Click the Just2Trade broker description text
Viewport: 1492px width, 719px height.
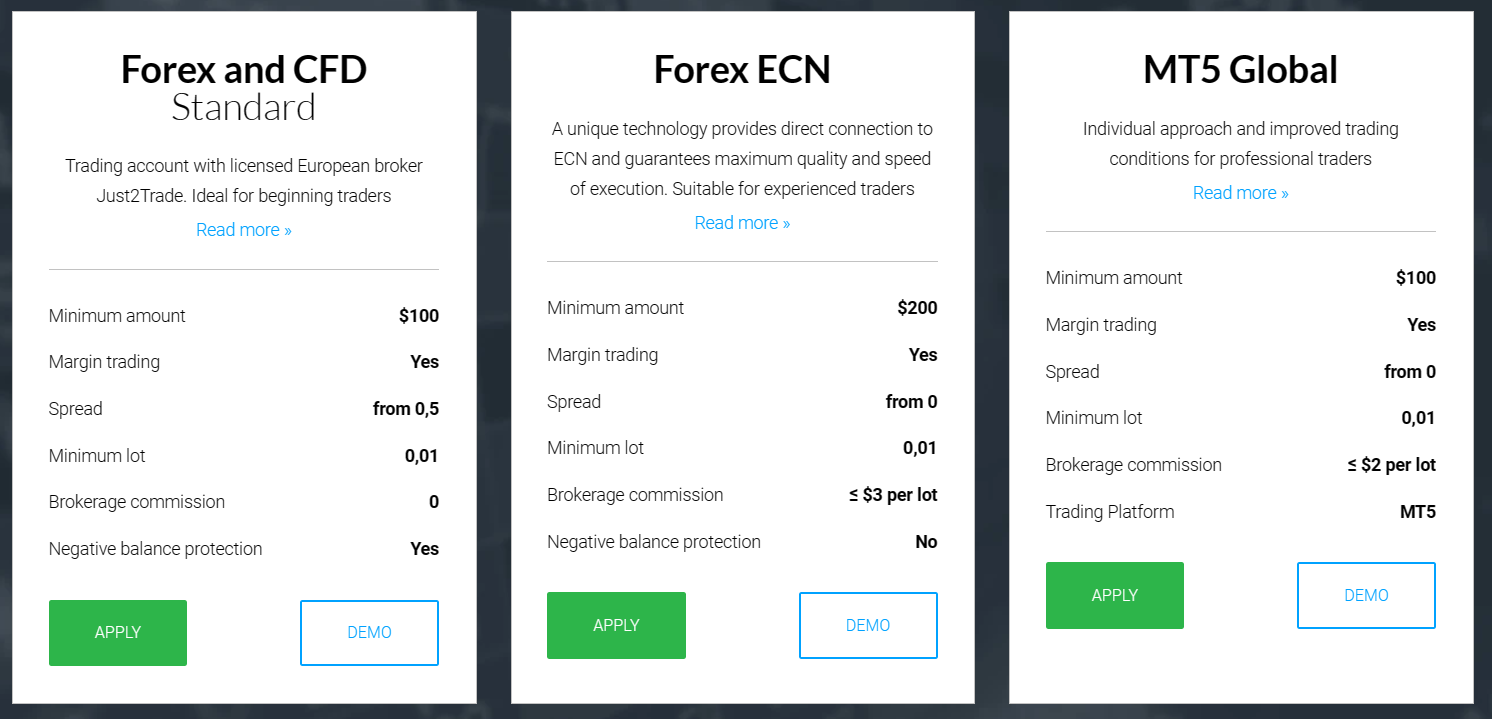pyautogui.click(x=244, y=181)
